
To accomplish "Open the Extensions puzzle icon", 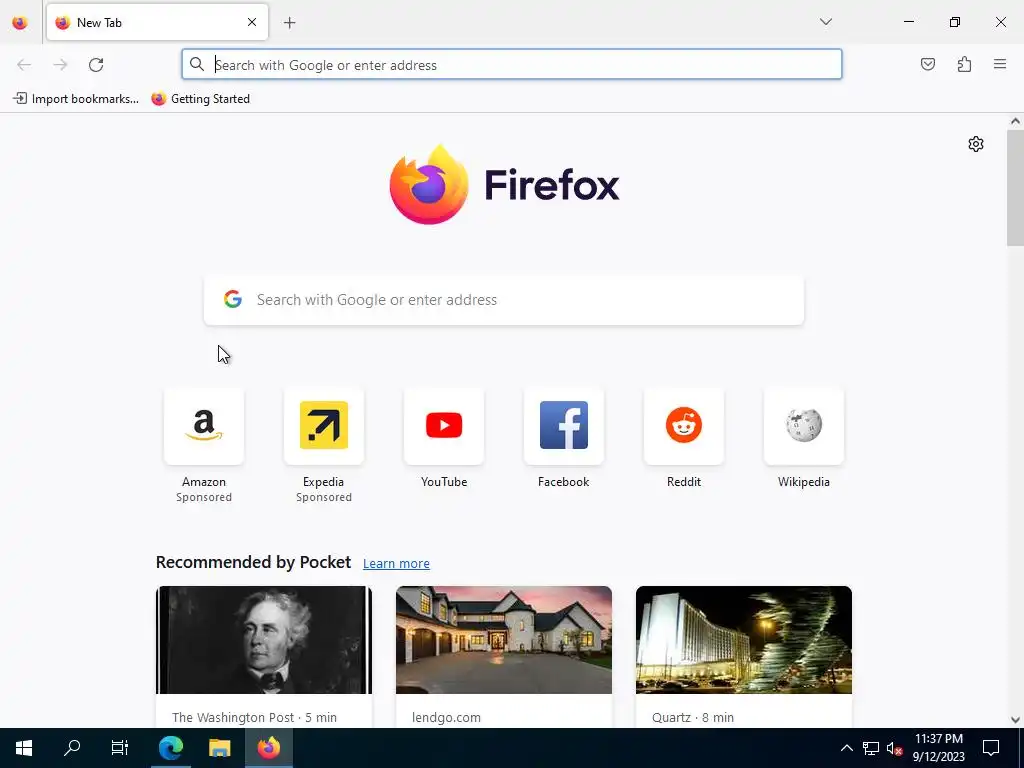I will 964,64.
